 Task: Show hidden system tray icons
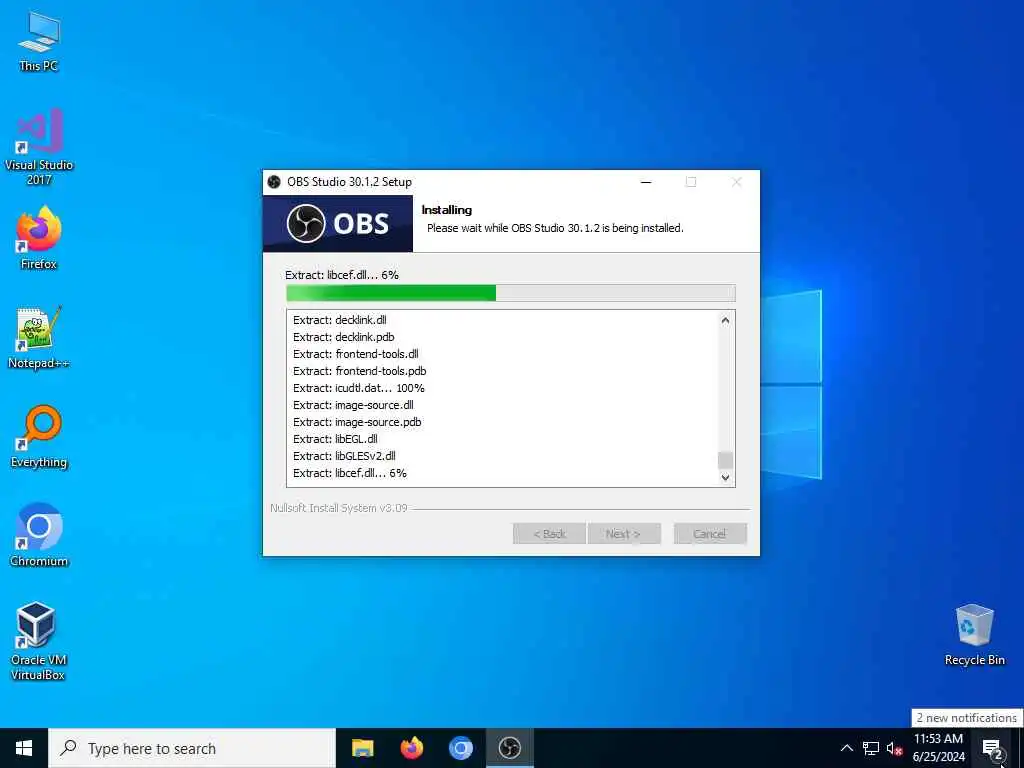[x=846, y=748]
